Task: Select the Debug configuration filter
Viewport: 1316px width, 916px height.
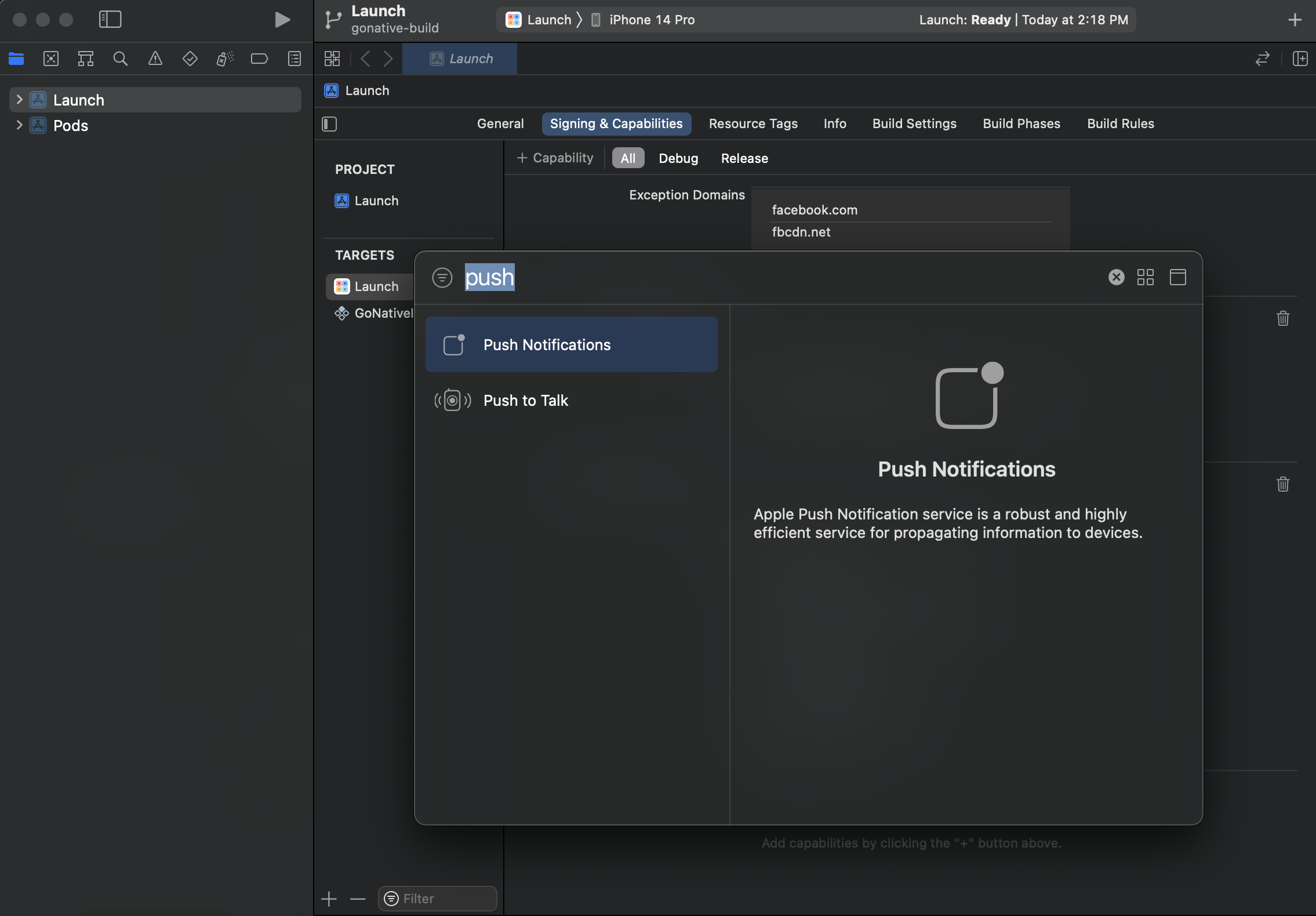Action: [x=678, y=158]
